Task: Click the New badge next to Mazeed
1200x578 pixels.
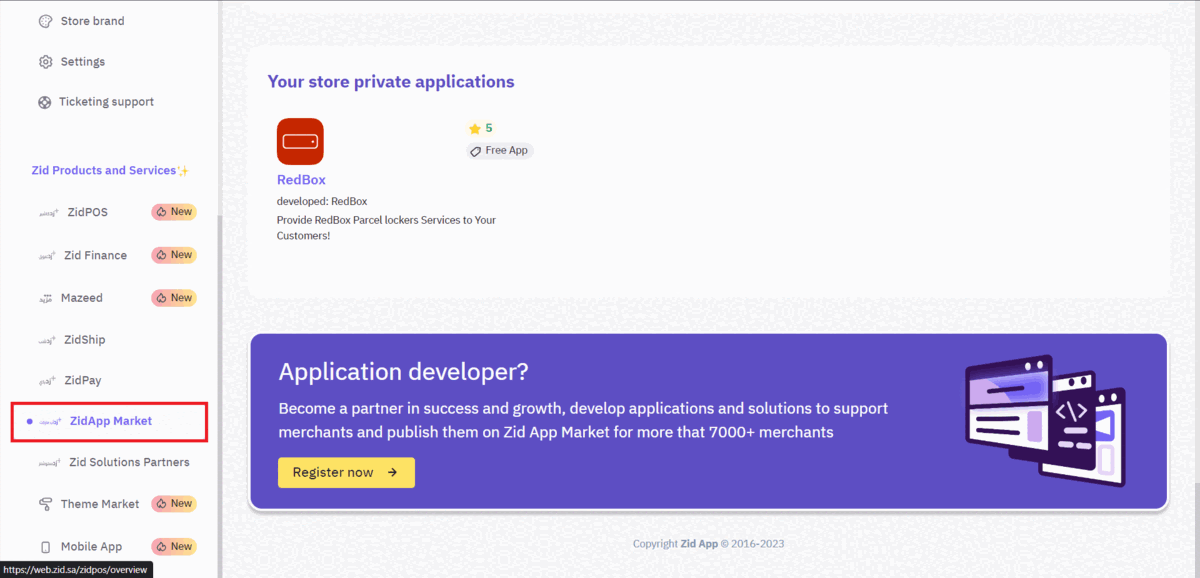Action: pos(174,298)
